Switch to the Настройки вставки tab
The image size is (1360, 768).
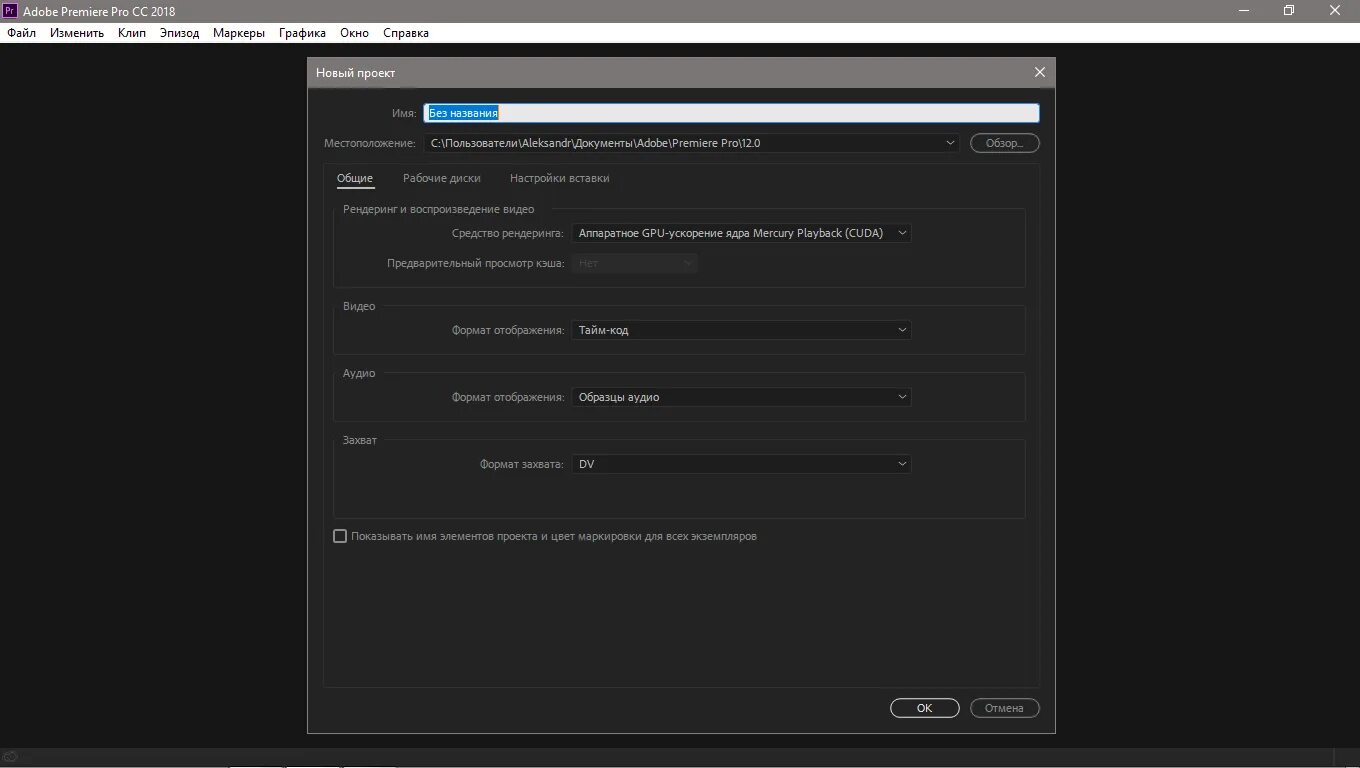click(559, 178)
